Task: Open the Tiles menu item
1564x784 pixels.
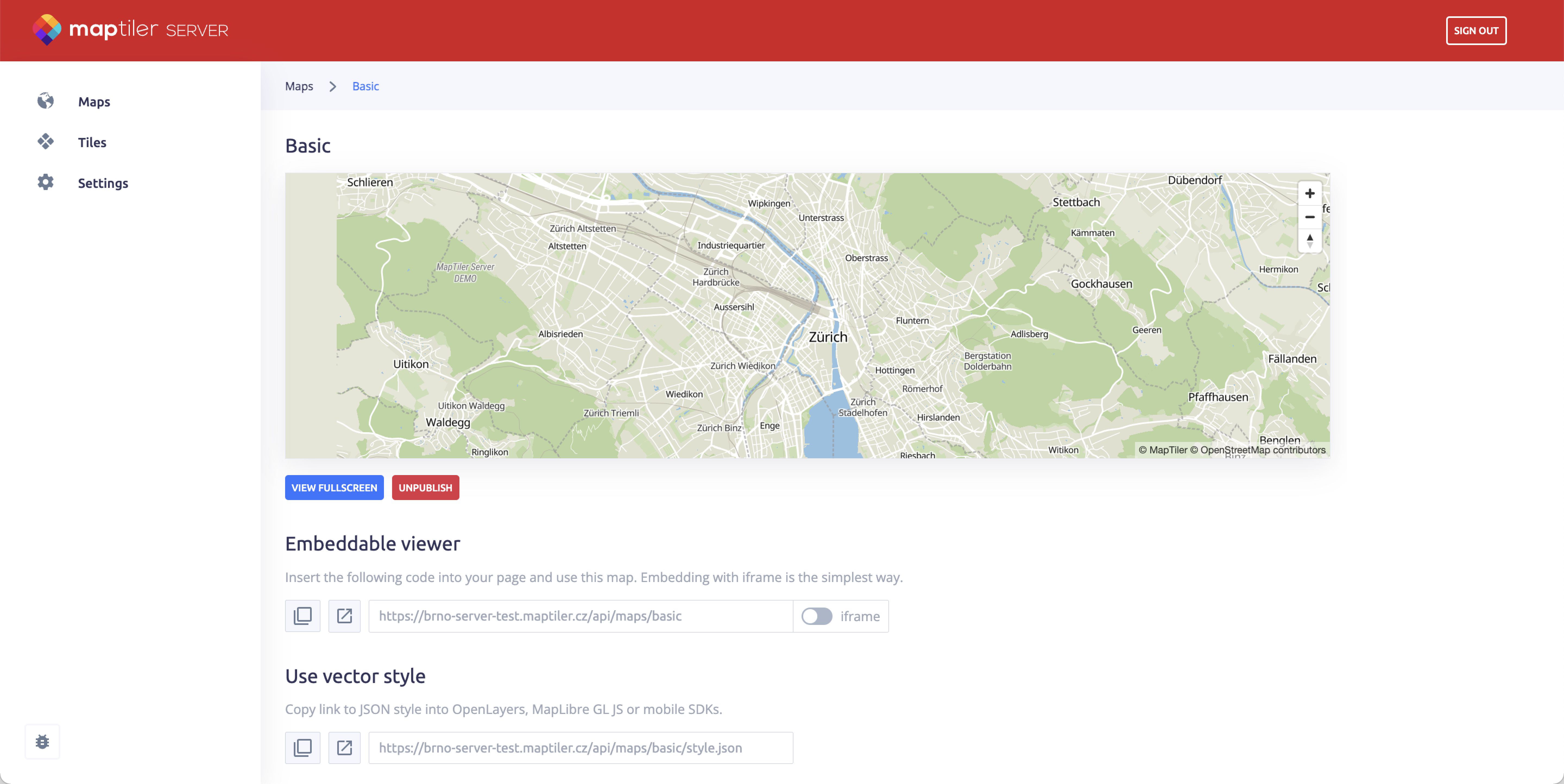Action: click(x=92, y=142)
